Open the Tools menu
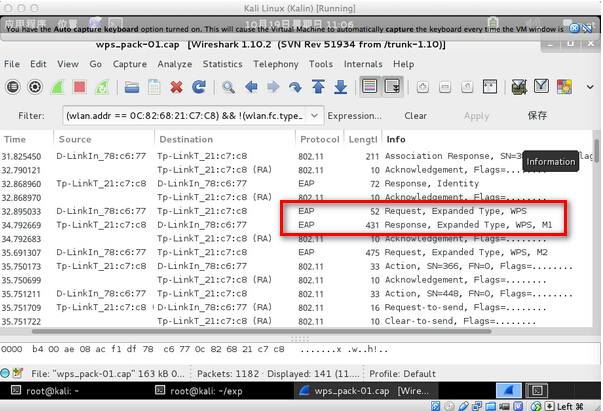 (x=321, y=64)
